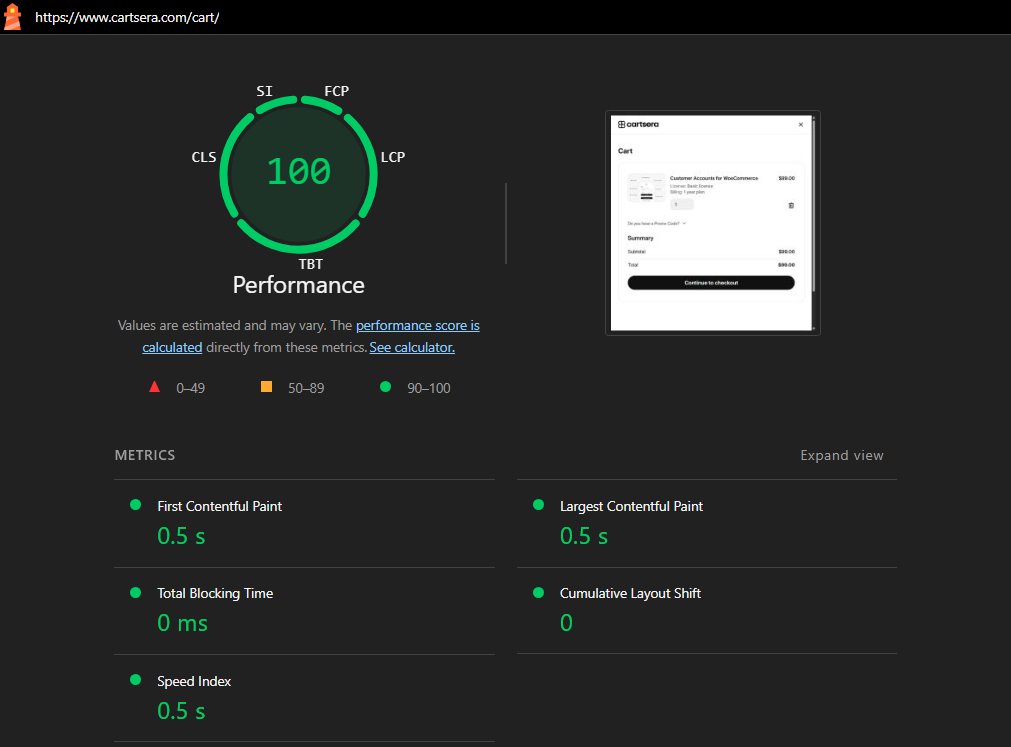Expand the First Contentful Paint metric
Screen dimensions: 1011x747
(x=304, y=523)
